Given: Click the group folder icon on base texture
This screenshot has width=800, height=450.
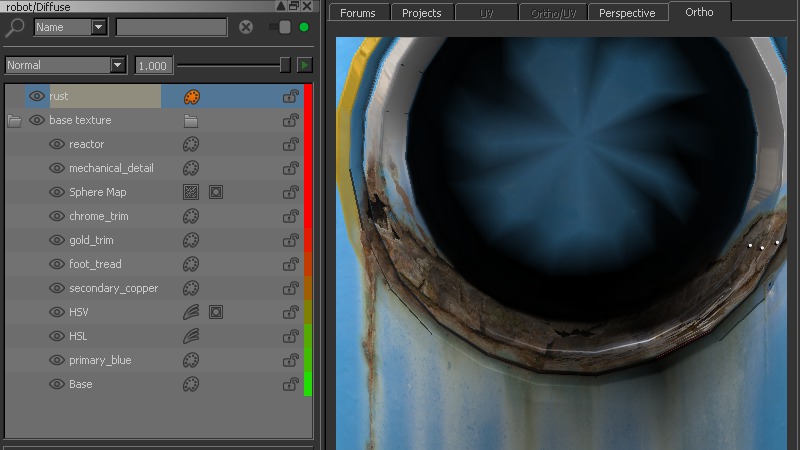Looking at the screenshot, I should (191, 120).
